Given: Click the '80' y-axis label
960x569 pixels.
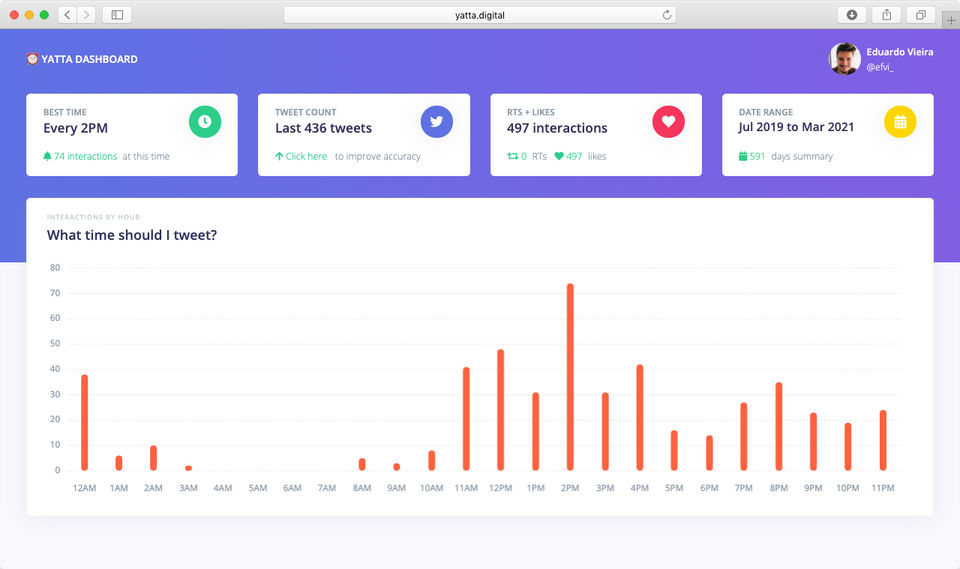Looking at the screenshot, I should coord(55,268).
